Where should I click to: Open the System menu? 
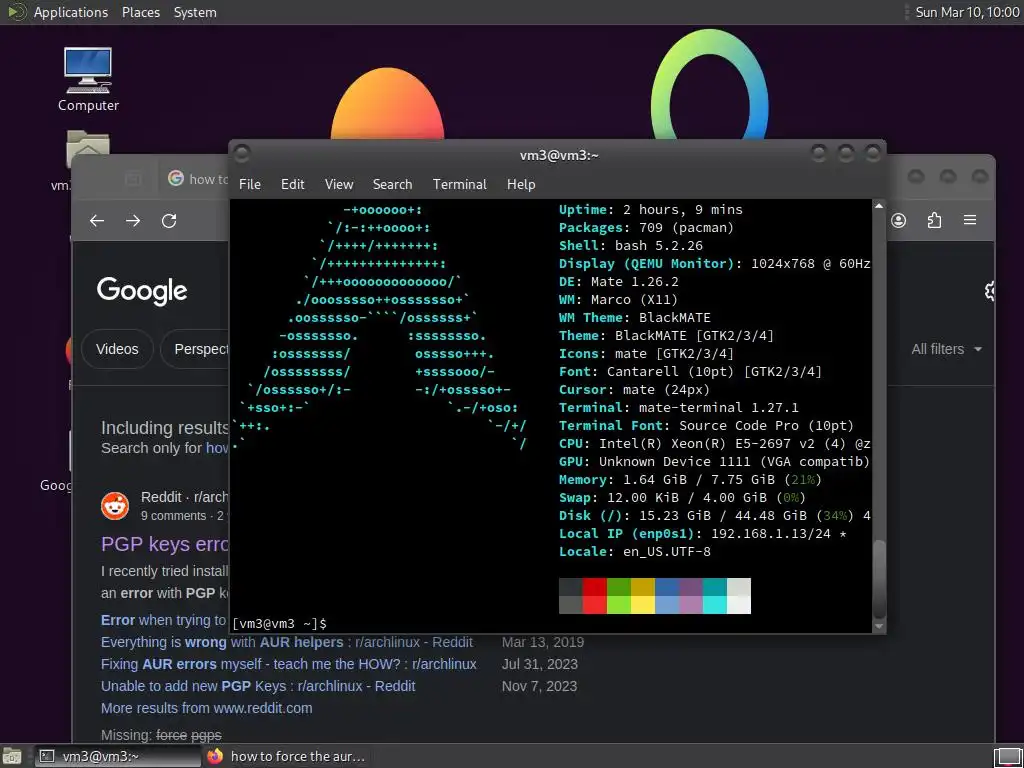coord(195,12)
